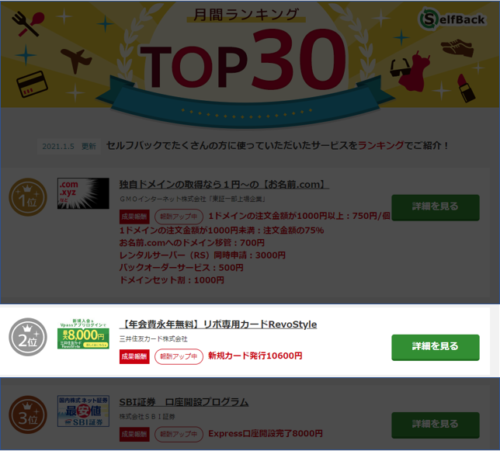Click the credit card icon in banner
The height and width of the screenshot is (451, 500).
[32, 84]
